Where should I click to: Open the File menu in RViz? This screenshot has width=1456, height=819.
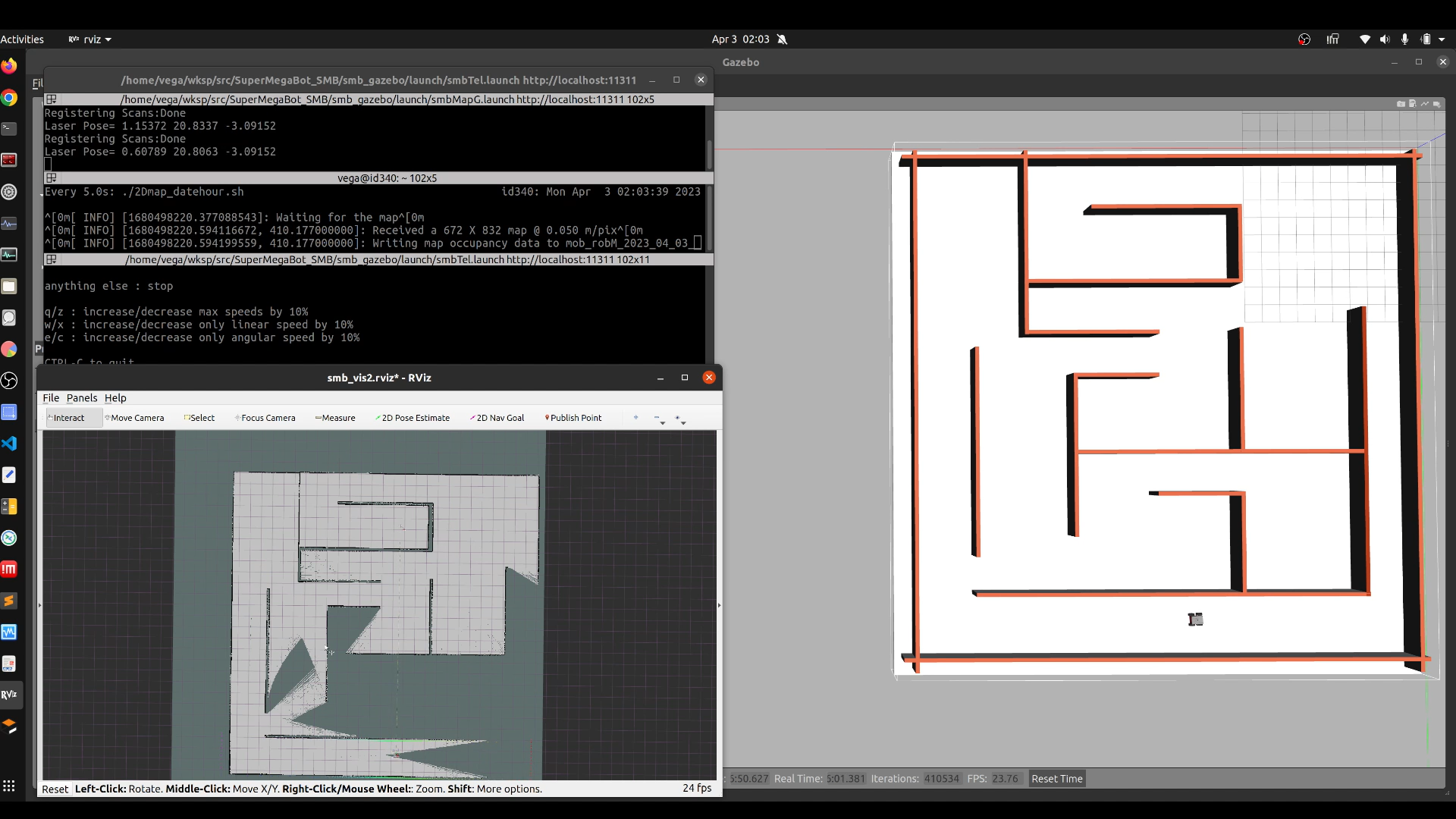(x=51, y=398)
